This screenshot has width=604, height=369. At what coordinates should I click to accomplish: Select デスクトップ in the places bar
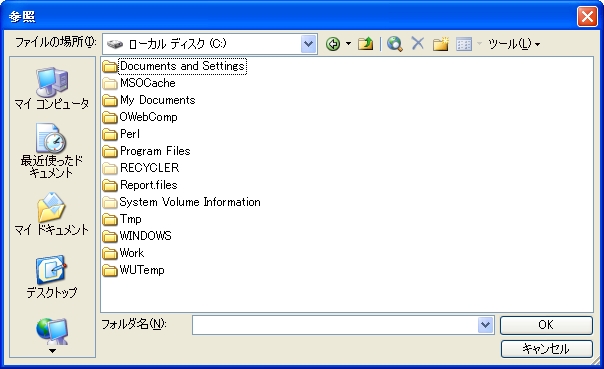point(52,277)
